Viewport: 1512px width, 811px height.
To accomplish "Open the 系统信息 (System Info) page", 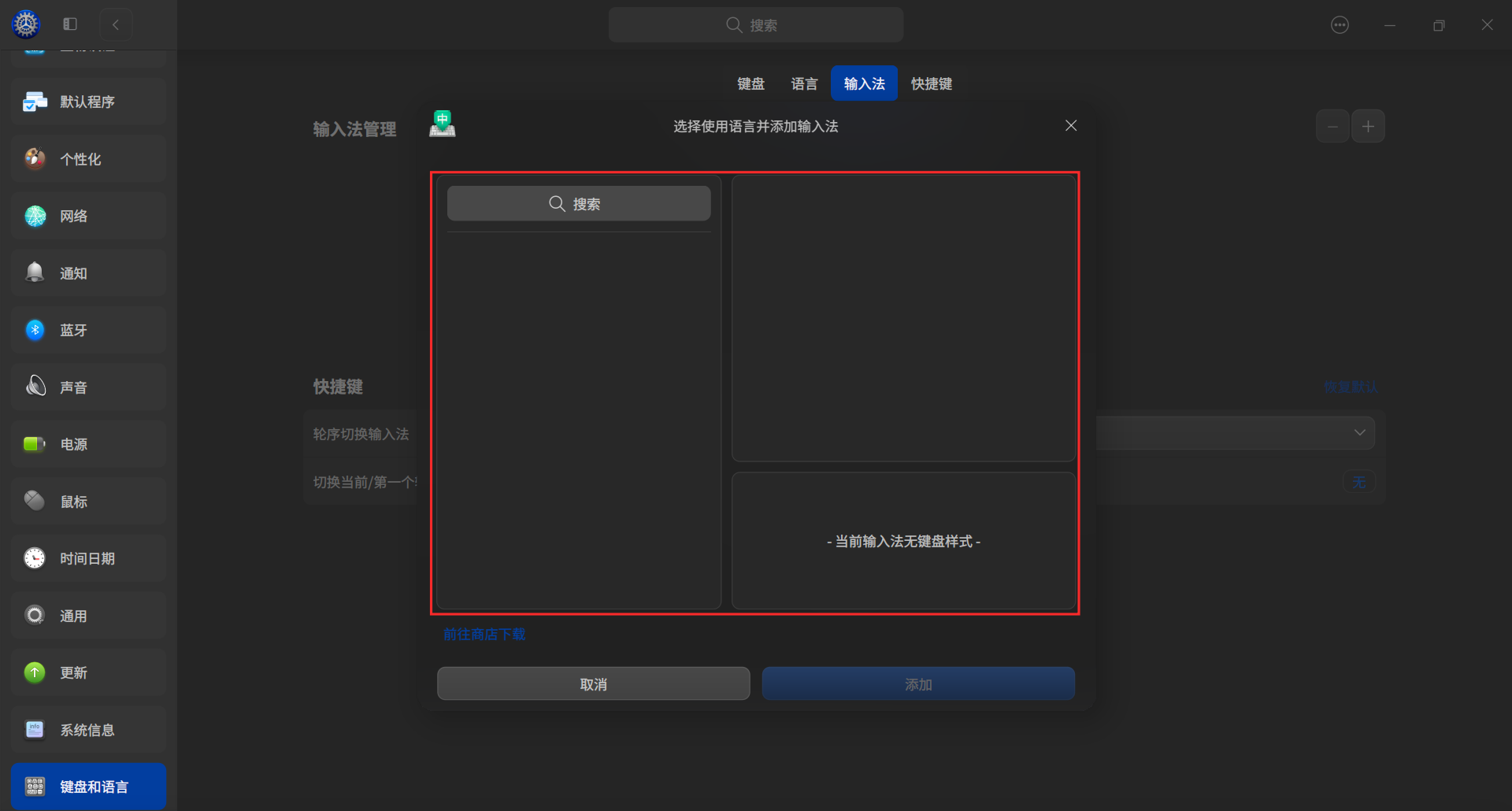I will click(88, 730).
